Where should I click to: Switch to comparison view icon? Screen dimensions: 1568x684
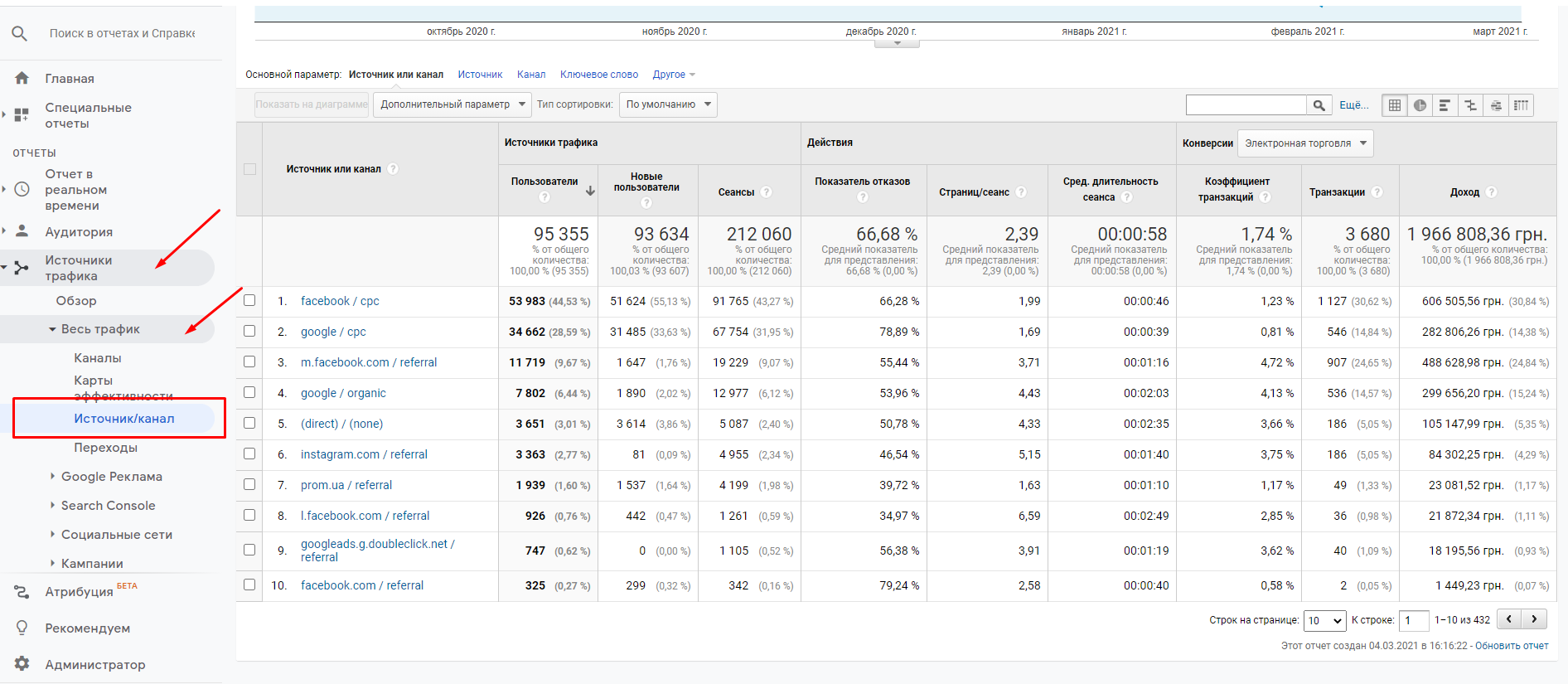[x=1470, y=105]
